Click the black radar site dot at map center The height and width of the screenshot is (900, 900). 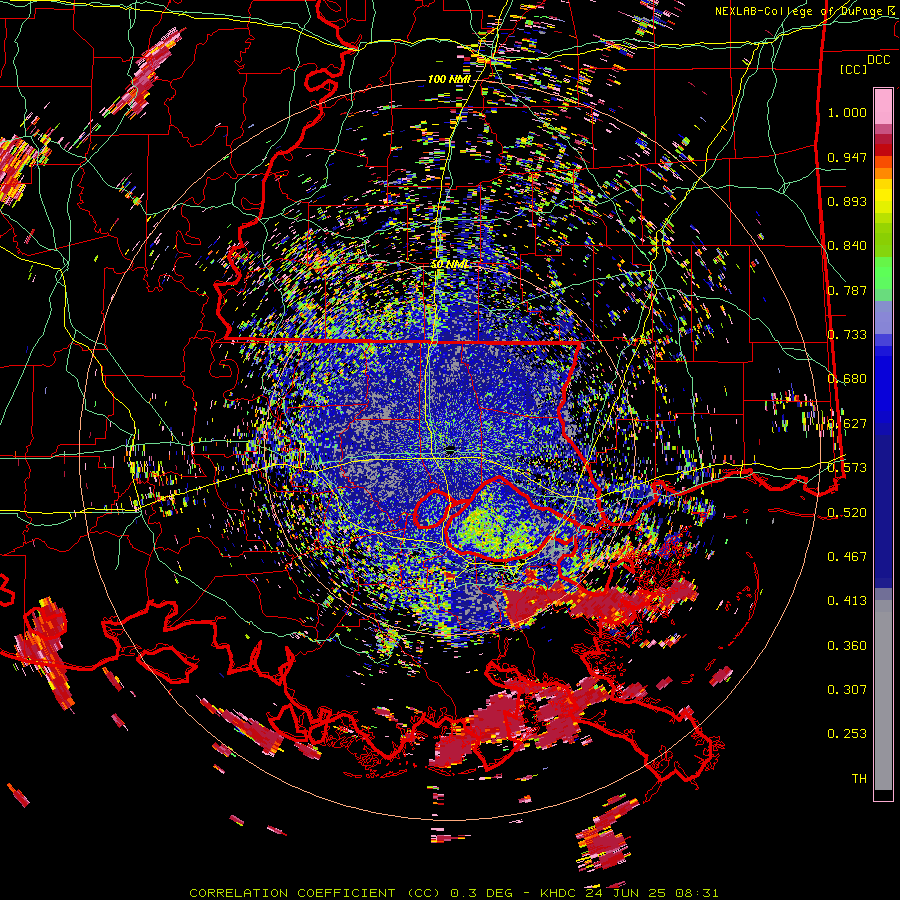[x=451, y=449]
